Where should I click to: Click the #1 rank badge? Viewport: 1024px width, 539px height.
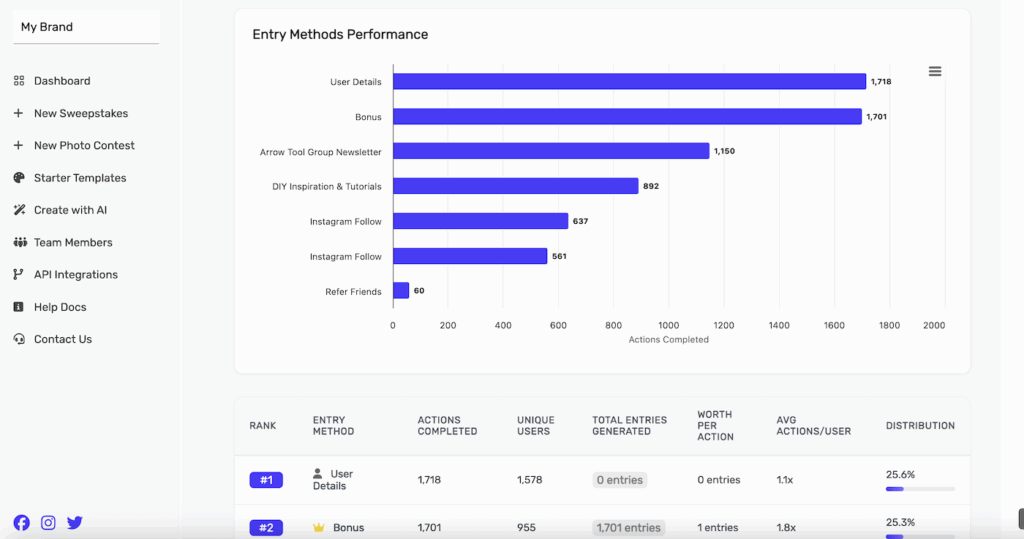pos(266,480)
